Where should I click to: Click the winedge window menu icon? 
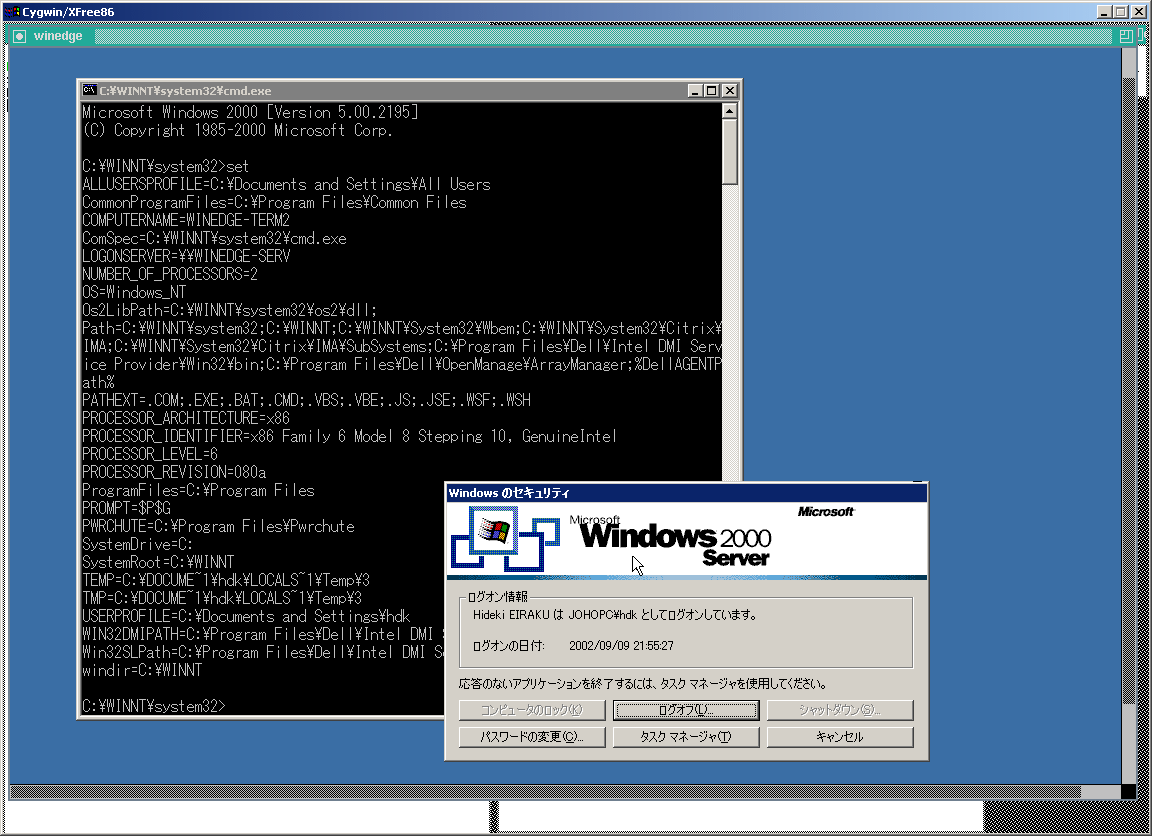(x=20, y=36)
